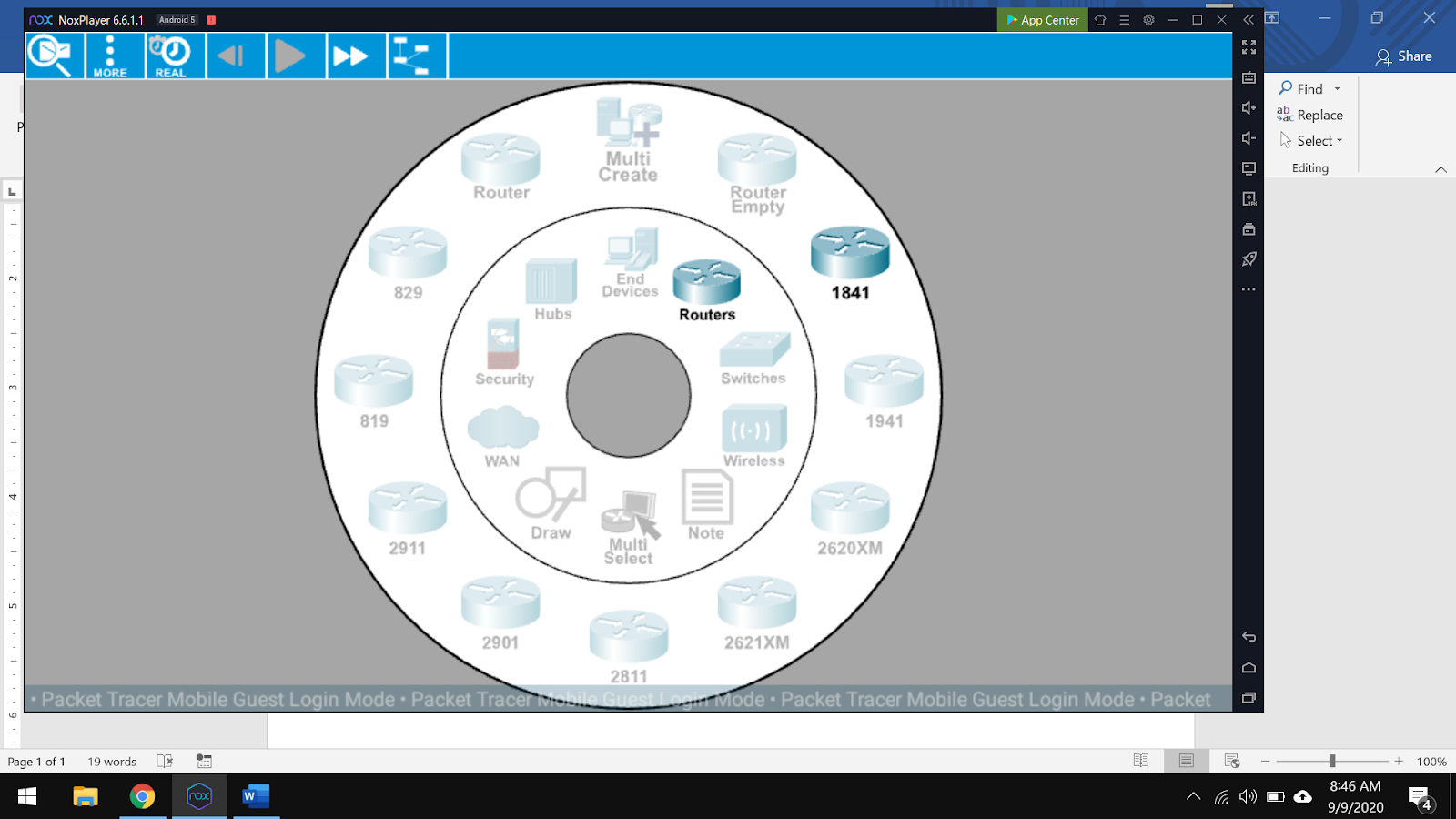This screenshot has width=1456, height=819.
Task: Open Android recent apps in Nox
Action: [1249, 698]
